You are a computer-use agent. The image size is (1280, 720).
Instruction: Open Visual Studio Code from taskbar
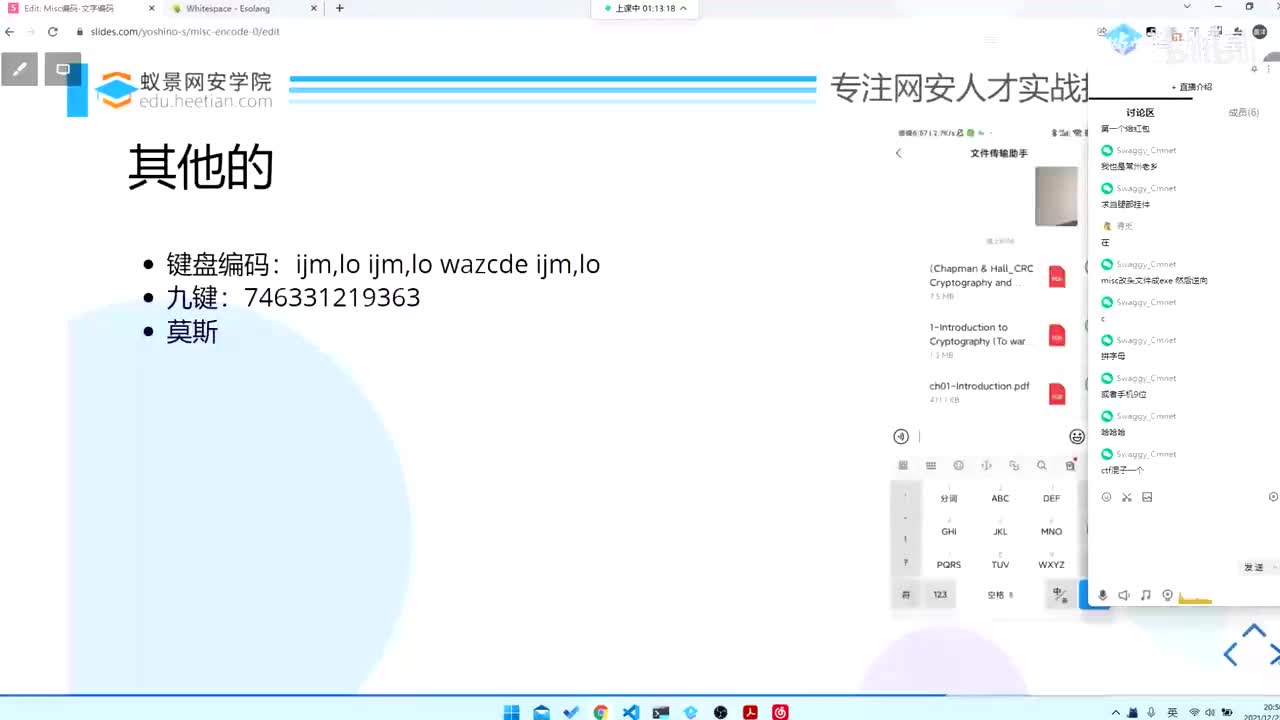click(631, 712)
